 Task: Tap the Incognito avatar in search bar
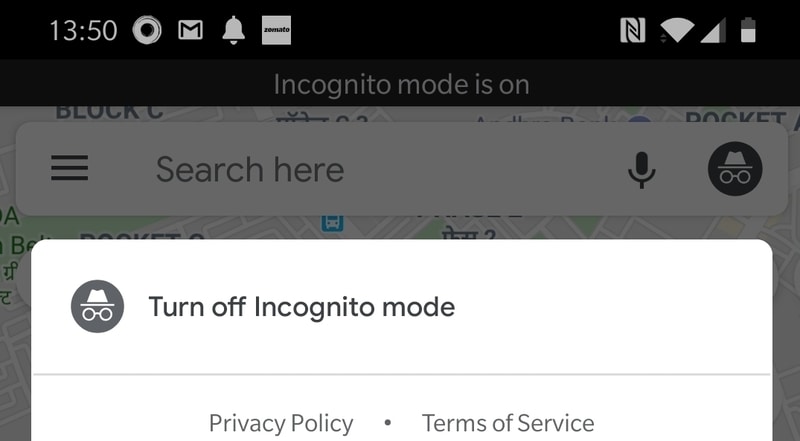[x=735, y=169]
